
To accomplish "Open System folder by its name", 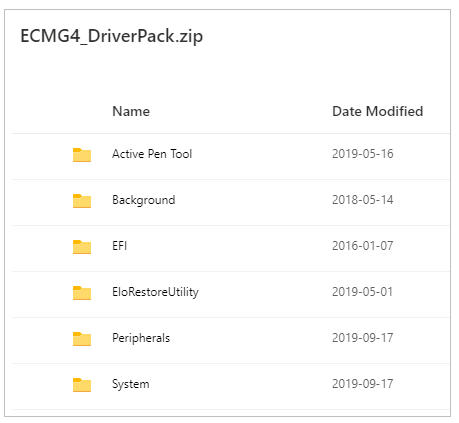I will tap(131, 384).
